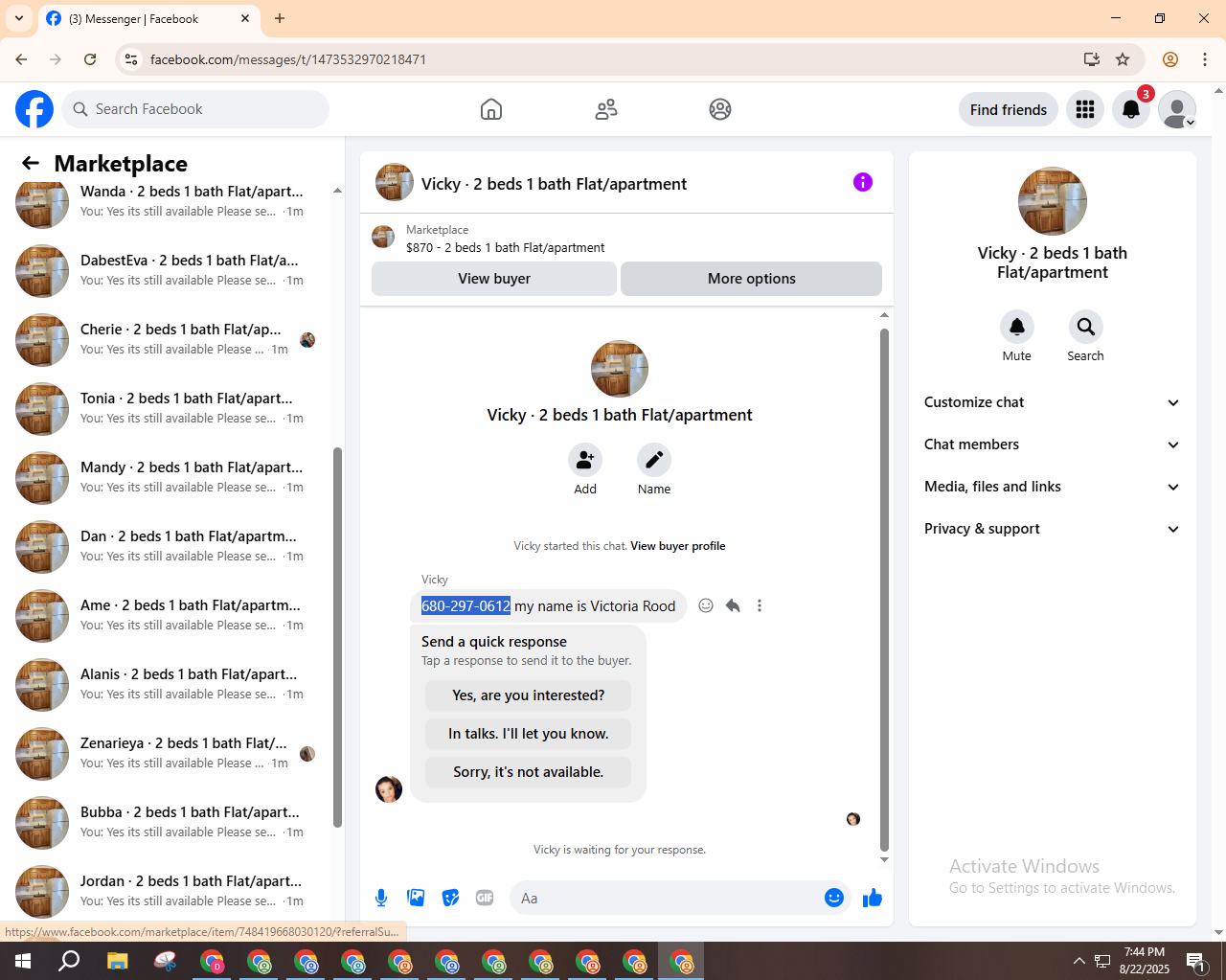The height and width of the screenshot is (980, 1226).
Task: Open account profile avatar menu
Action: coord(1177,109)
